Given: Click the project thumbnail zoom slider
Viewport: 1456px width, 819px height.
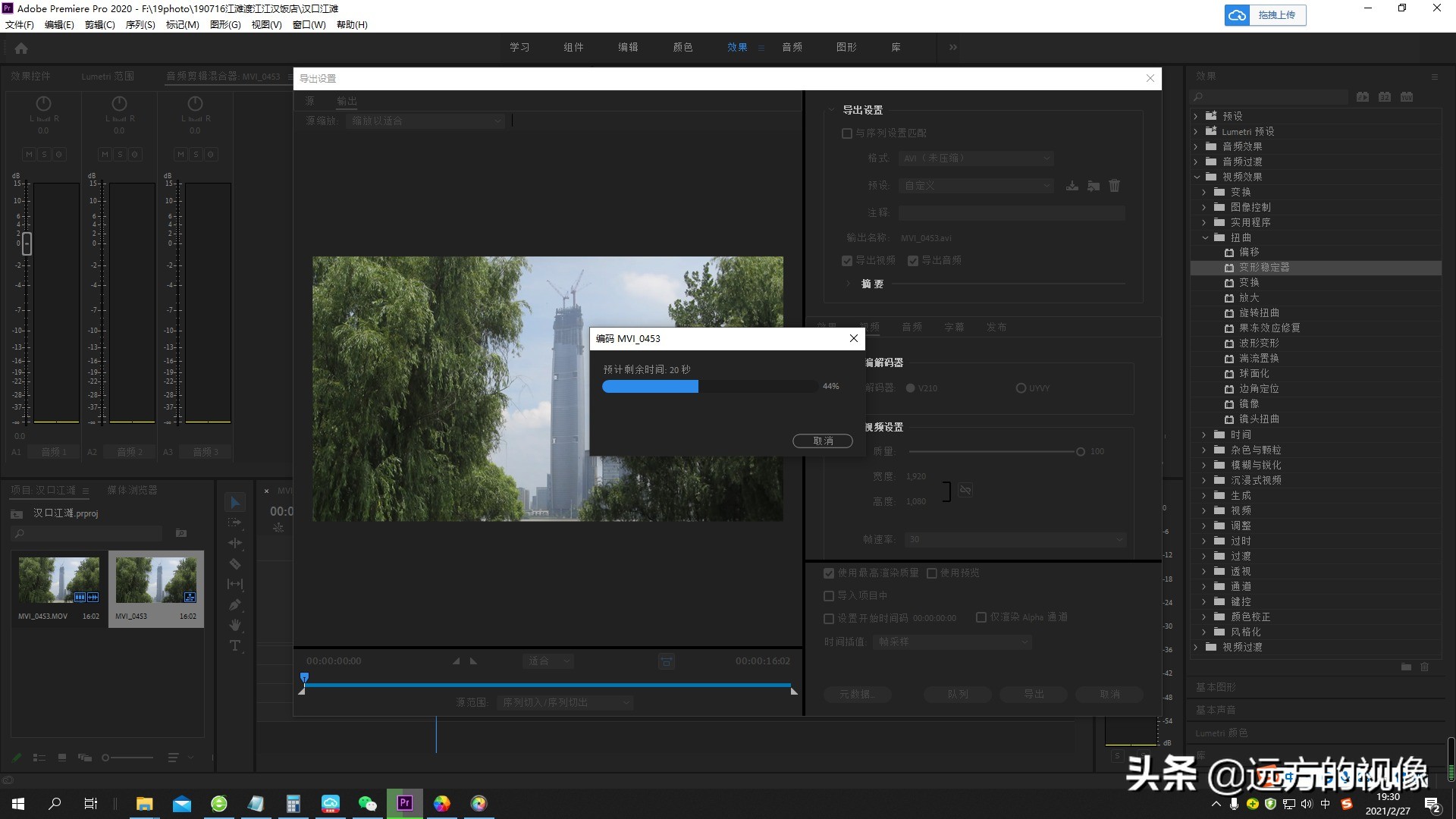Looking at the screenshot, I should 127,758.
